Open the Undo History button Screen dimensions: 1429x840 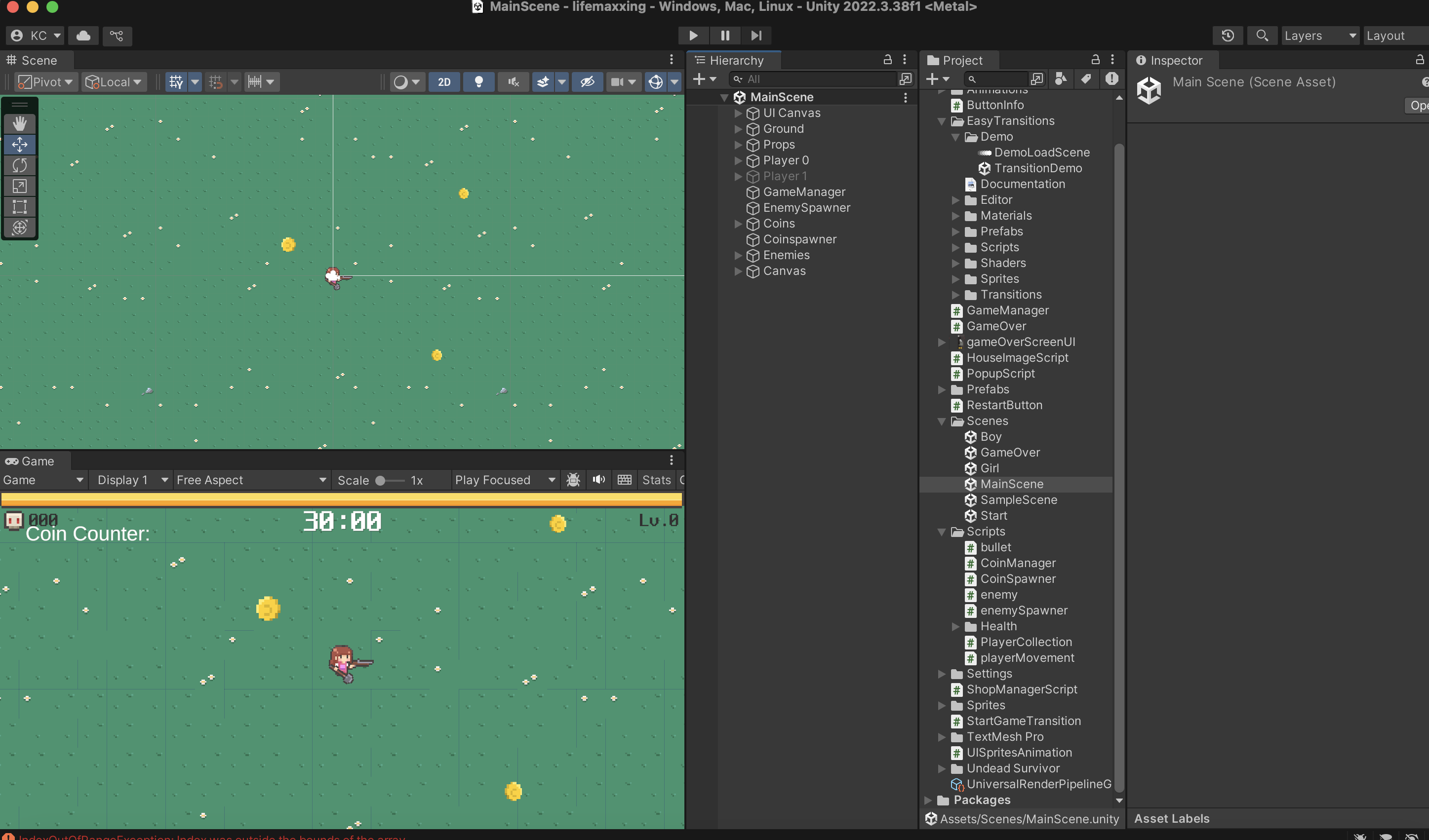coord(1228,36)
